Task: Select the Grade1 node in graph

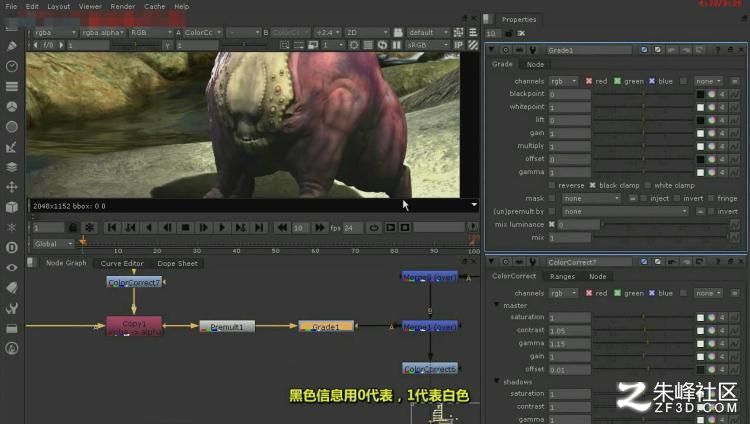Action: (x=326, y=326)
